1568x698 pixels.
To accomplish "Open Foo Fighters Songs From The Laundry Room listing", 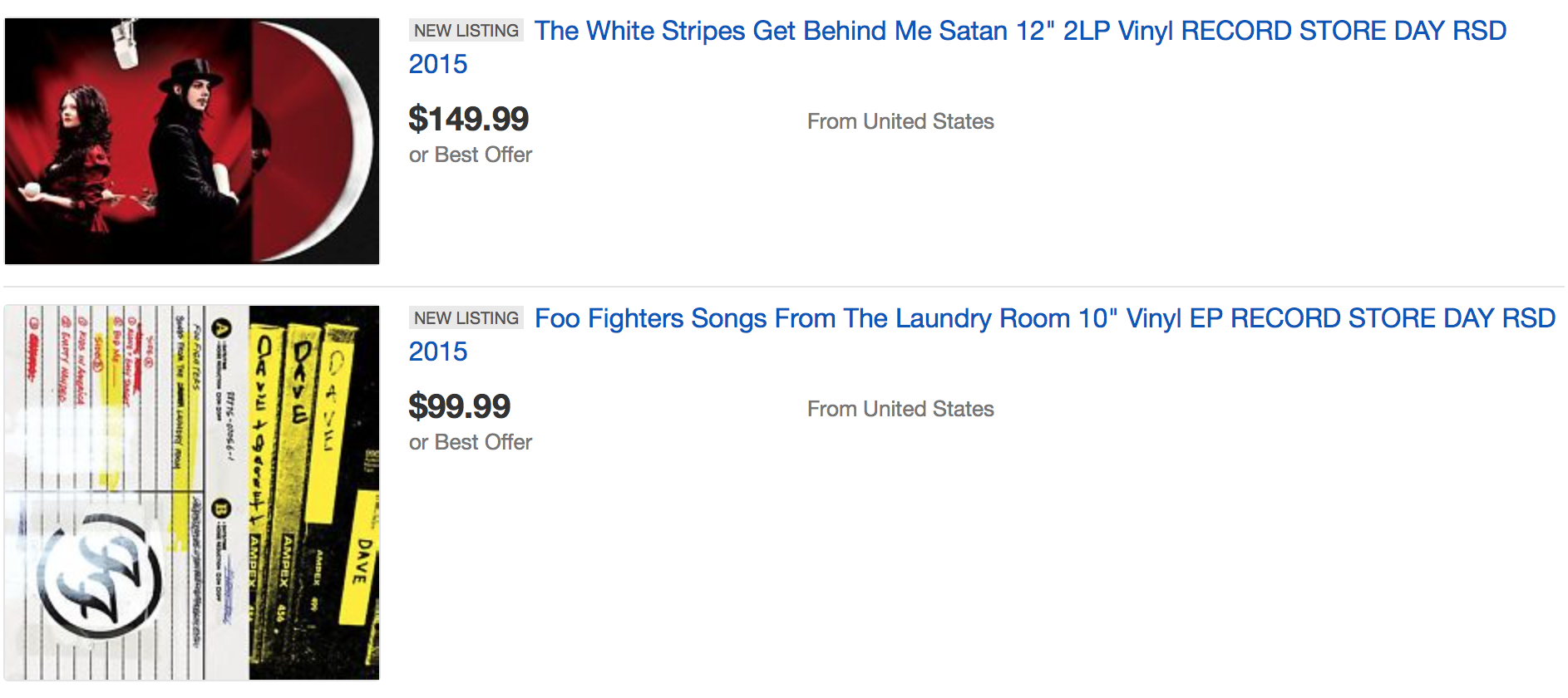I will pos(982,335).
